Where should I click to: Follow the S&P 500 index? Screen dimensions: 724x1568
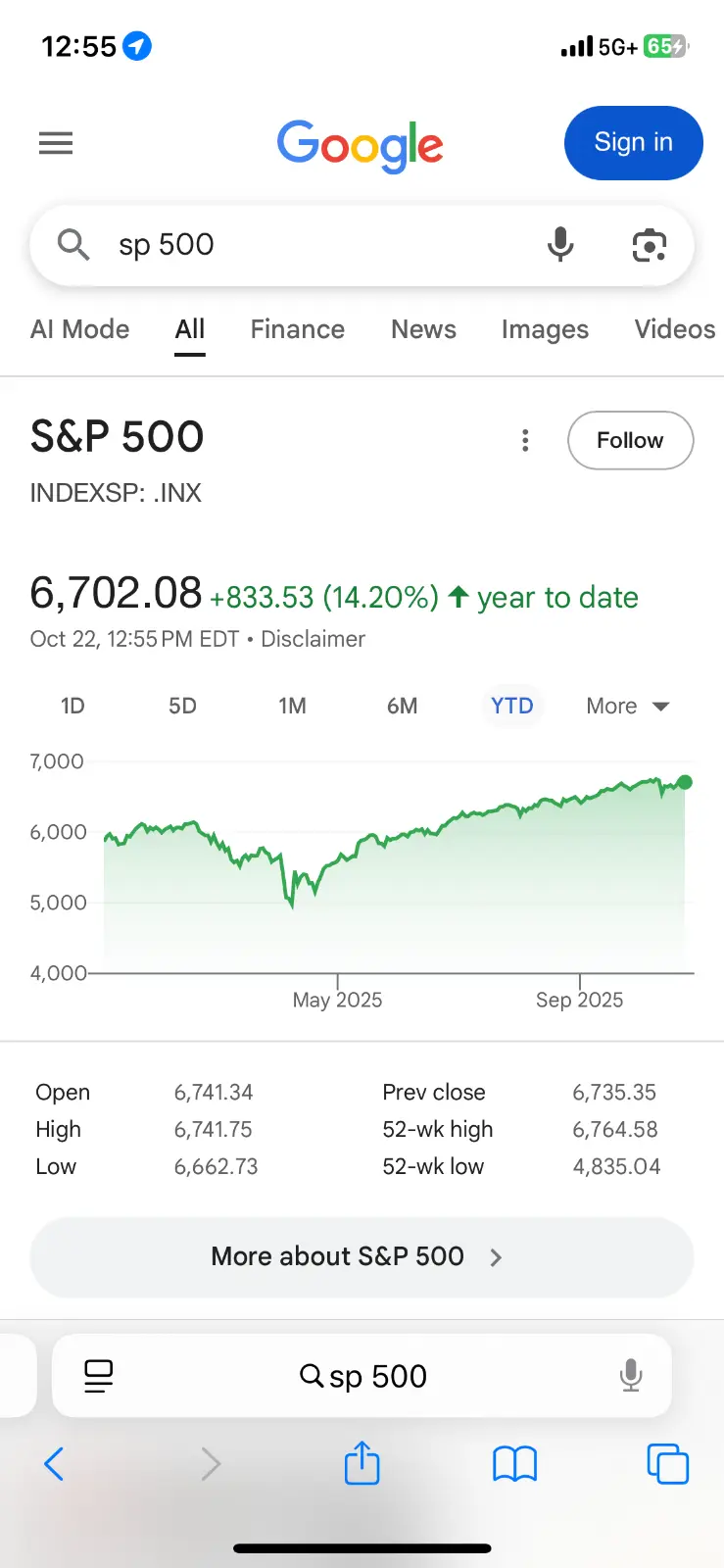click(630, 440)
